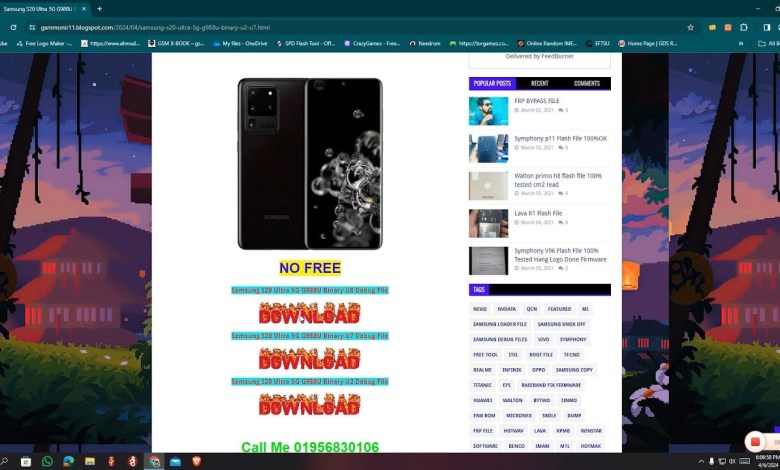
Task: Launch Brave browser from the taskbar
Action: 196,461
